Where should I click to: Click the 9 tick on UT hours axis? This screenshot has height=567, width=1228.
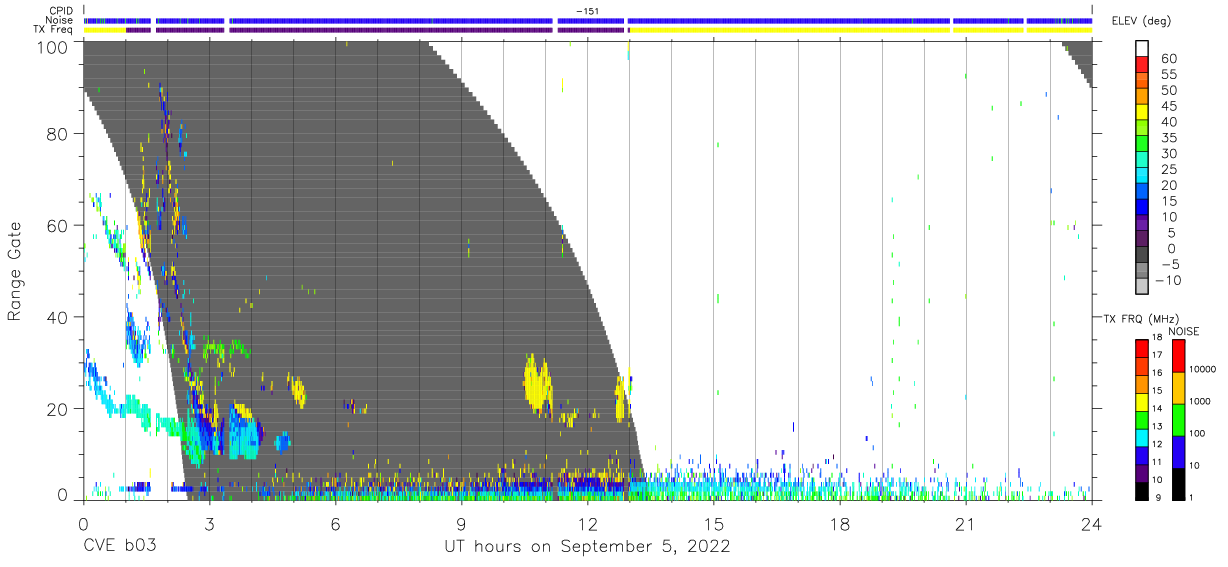coord(461,522)
